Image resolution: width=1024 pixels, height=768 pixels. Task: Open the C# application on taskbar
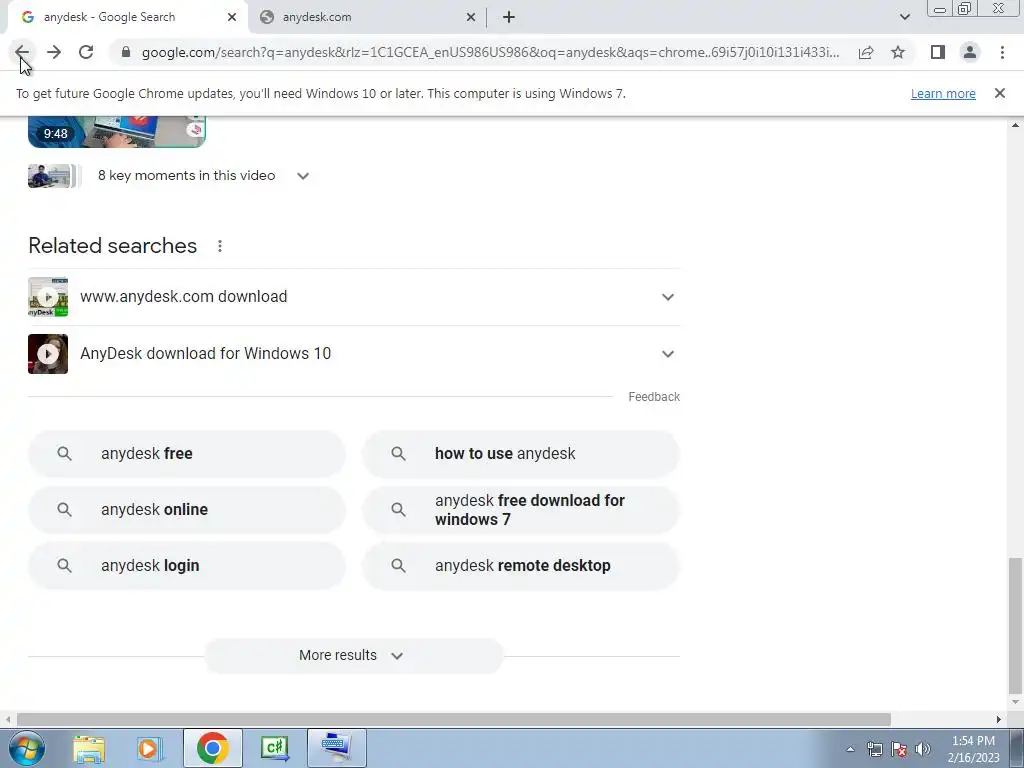tap(274, 748)
